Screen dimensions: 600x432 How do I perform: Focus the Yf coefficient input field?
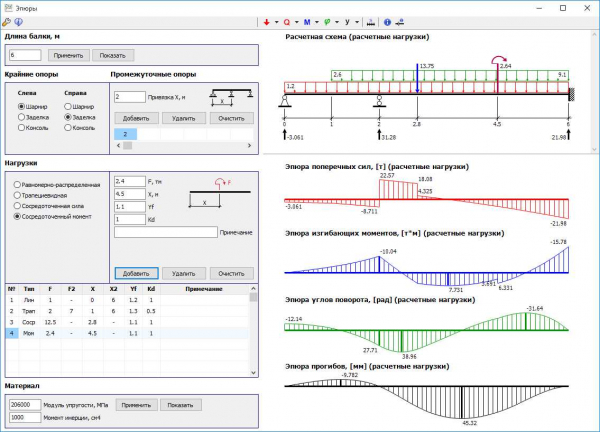coord(130,207)
